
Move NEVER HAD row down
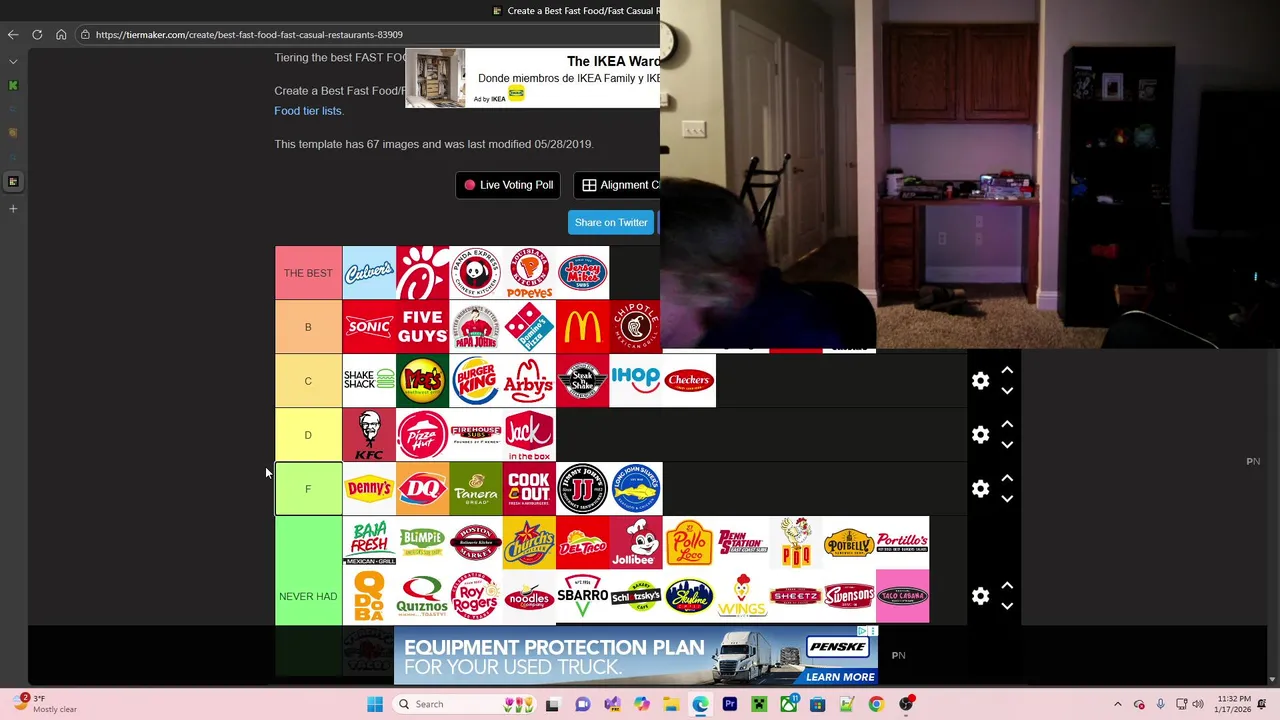(x=1007, y=606)
